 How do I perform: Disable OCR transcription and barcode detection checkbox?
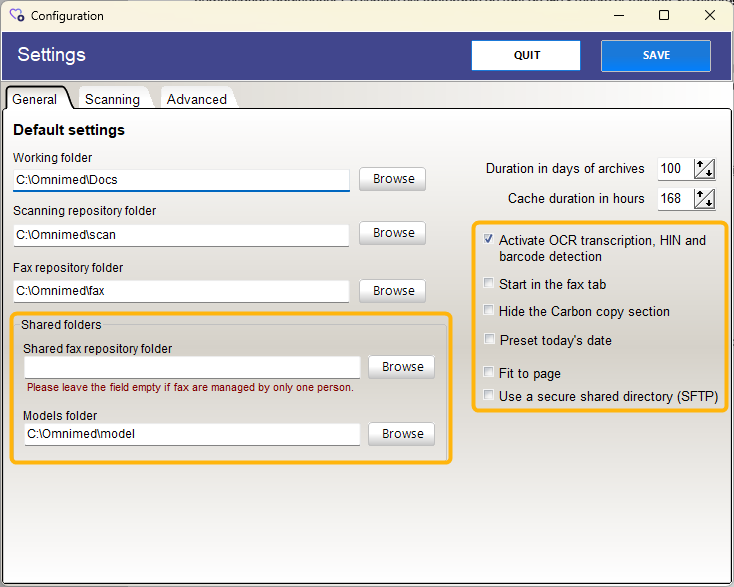pyautogui.click(x=488, y=239)
